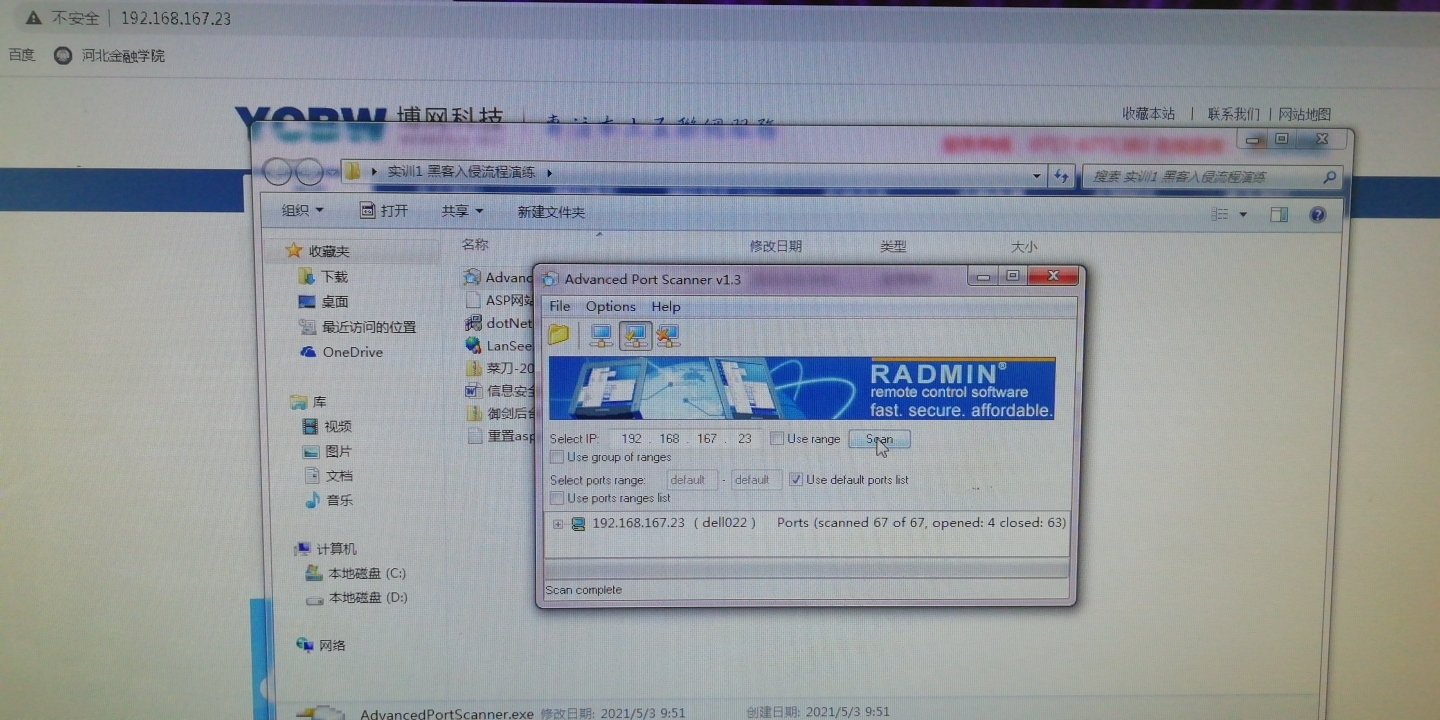
Task: Click the last IP octet field 23
Action: coord(744,439)
